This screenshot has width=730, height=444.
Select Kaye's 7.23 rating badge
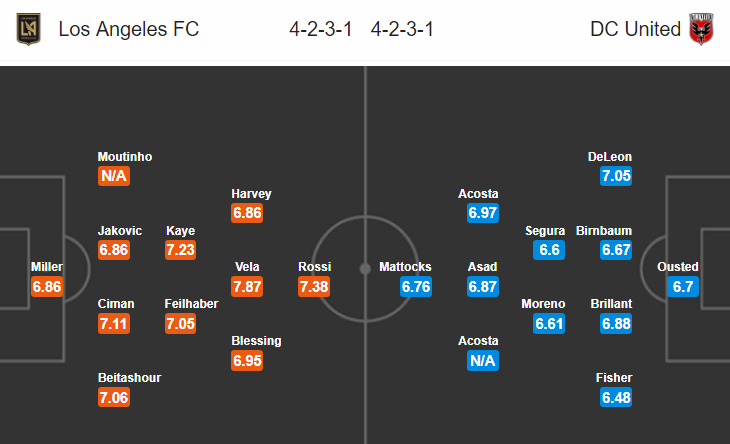(181, 250)
